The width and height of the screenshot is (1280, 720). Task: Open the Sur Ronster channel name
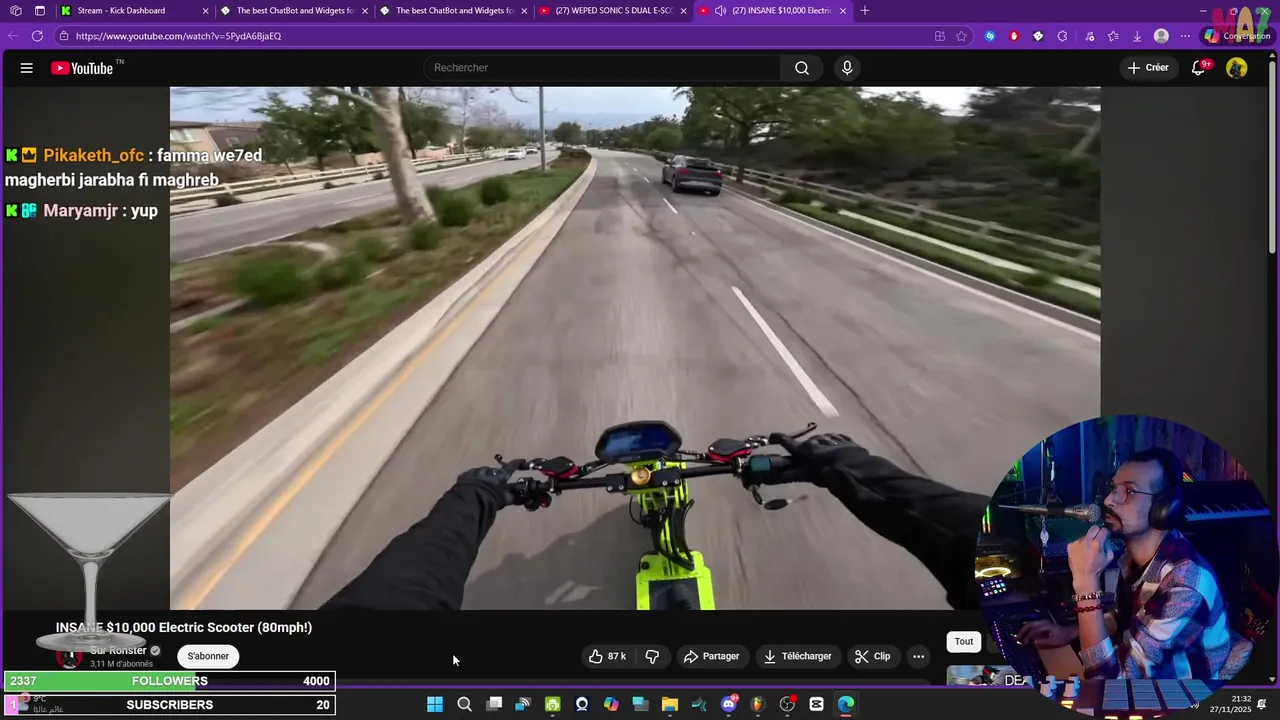click(118, 650)
